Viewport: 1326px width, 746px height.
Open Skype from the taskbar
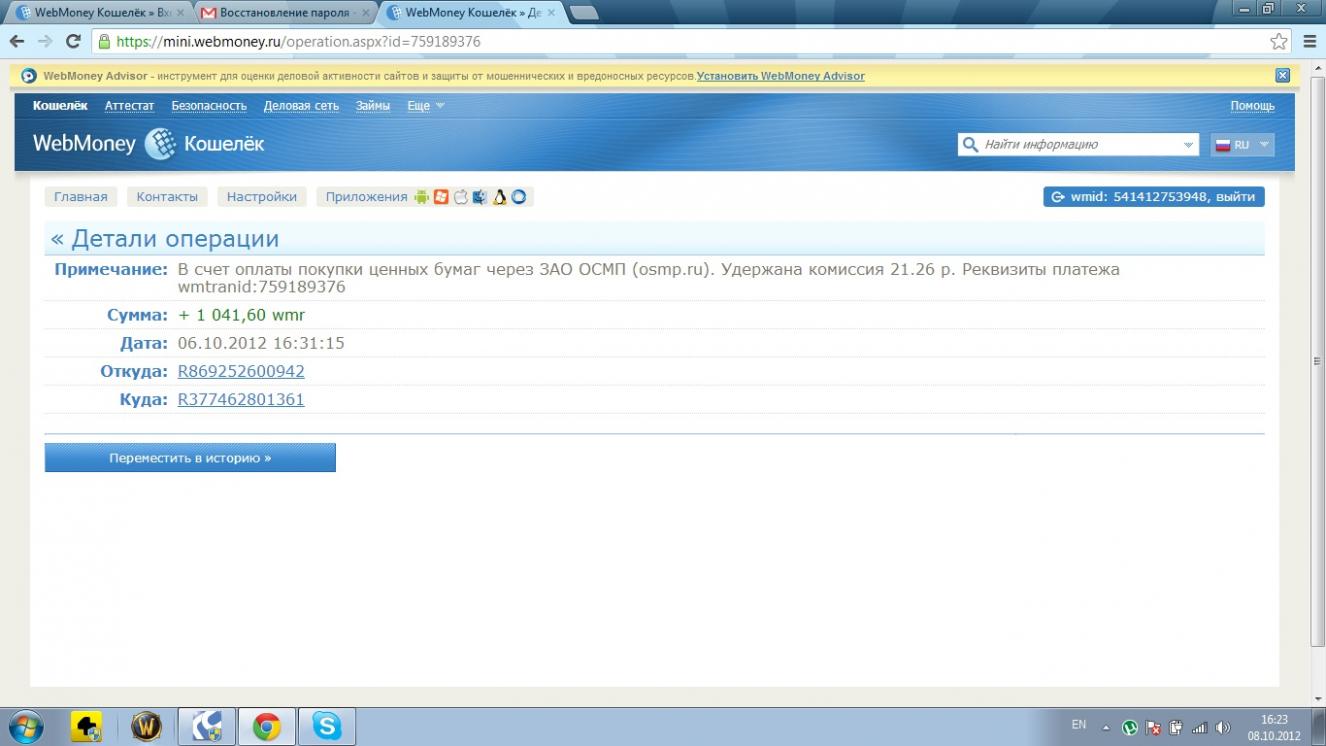click(326, 726)
